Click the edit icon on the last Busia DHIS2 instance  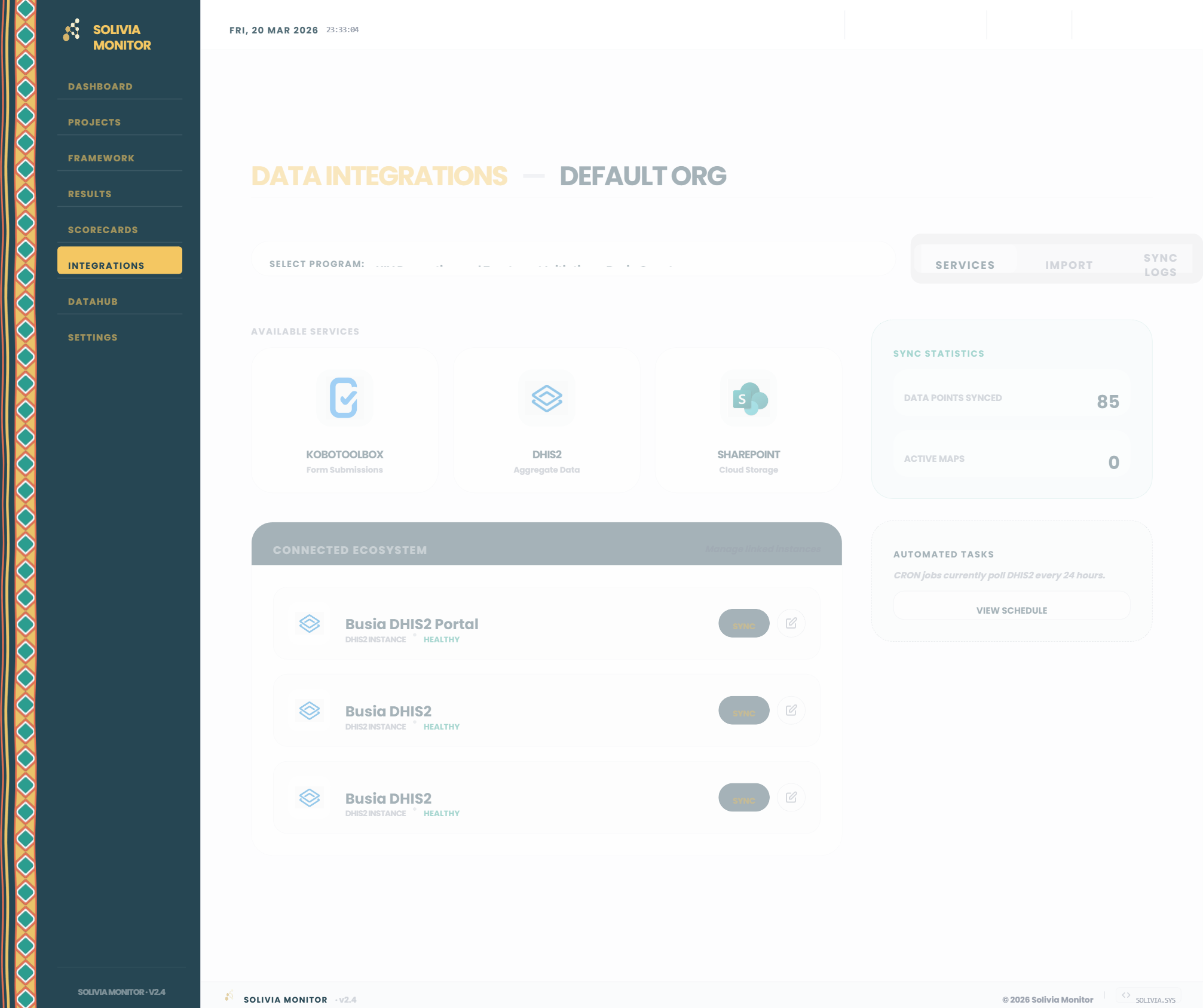click(791, 797)
